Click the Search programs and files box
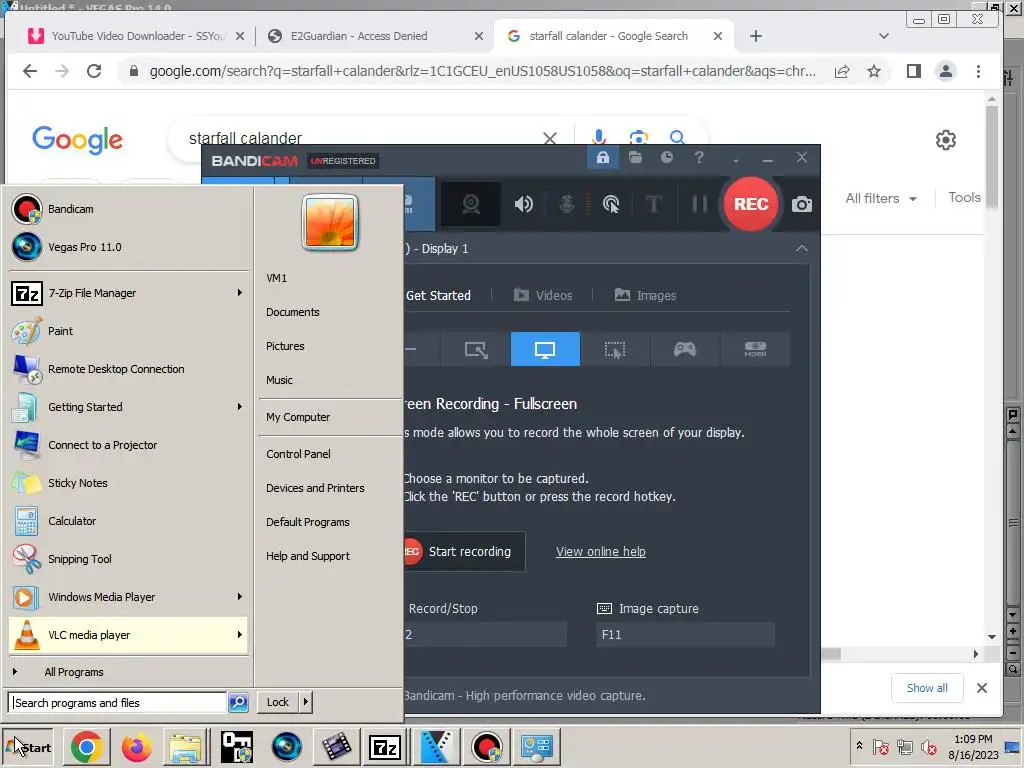The width and height of the screenshot is (1024, 768). [118, 703]
